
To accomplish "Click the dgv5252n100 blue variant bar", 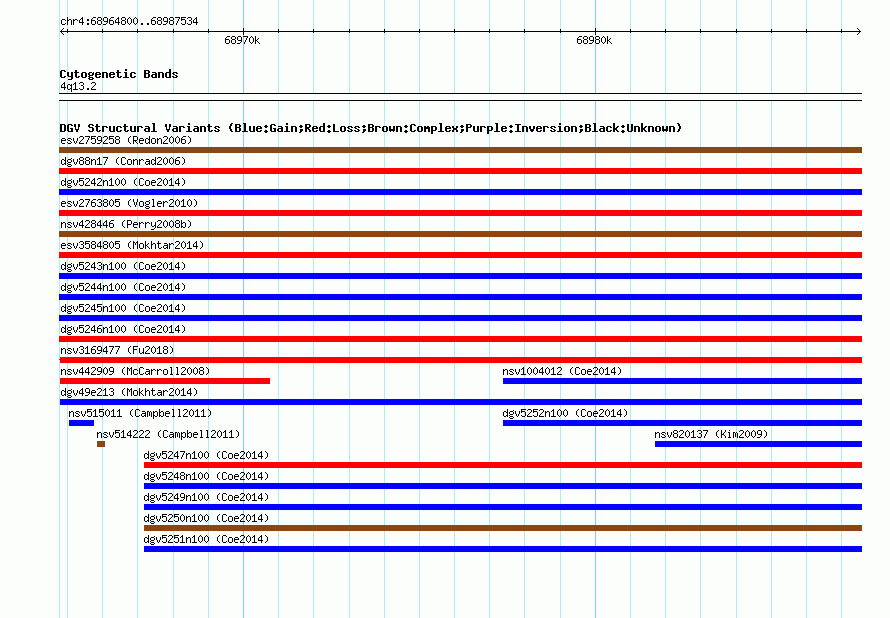I will click(682, 423).
